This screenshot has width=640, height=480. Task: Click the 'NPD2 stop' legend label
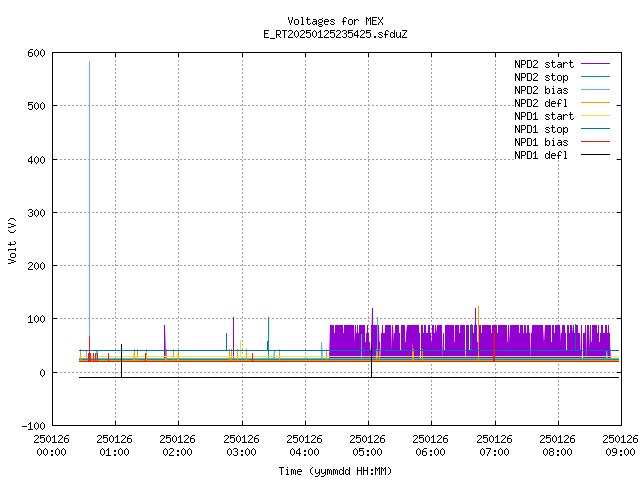(x=541, y=77)
